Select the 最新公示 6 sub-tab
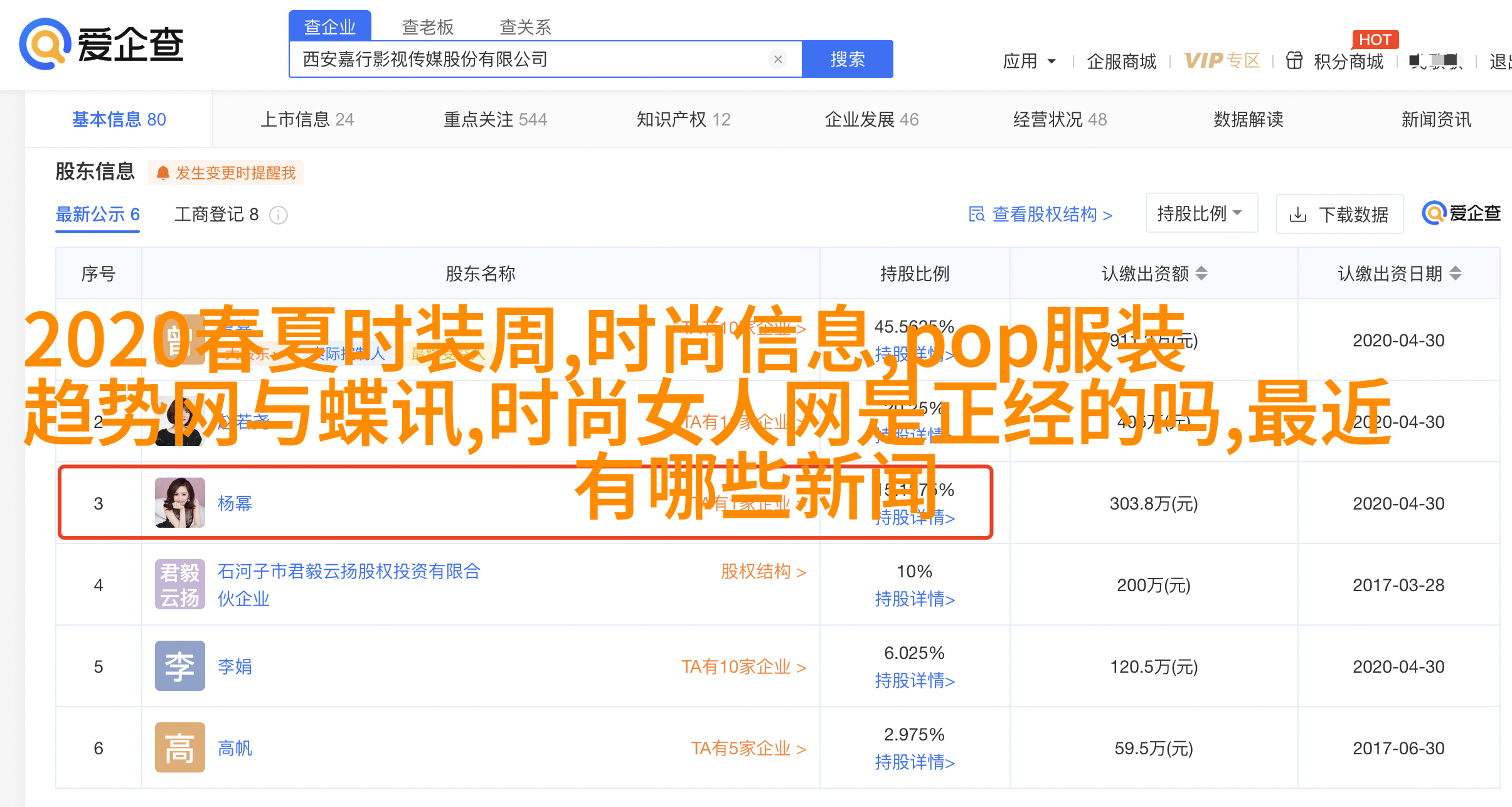Viewport: 1512px width, 807px height. (98, 215)
